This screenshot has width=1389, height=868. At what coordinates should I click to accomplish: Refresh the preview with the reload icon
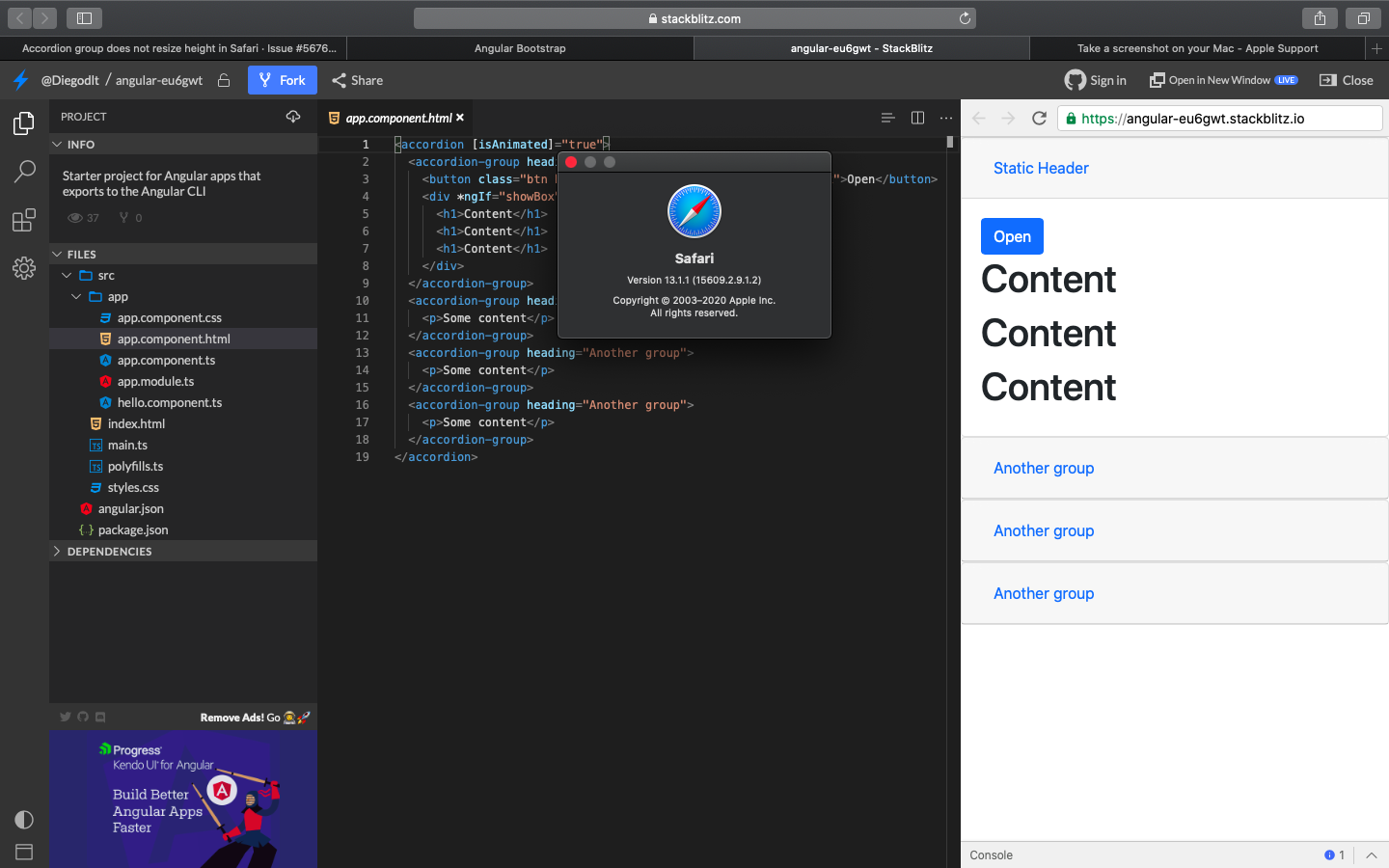1039,118
